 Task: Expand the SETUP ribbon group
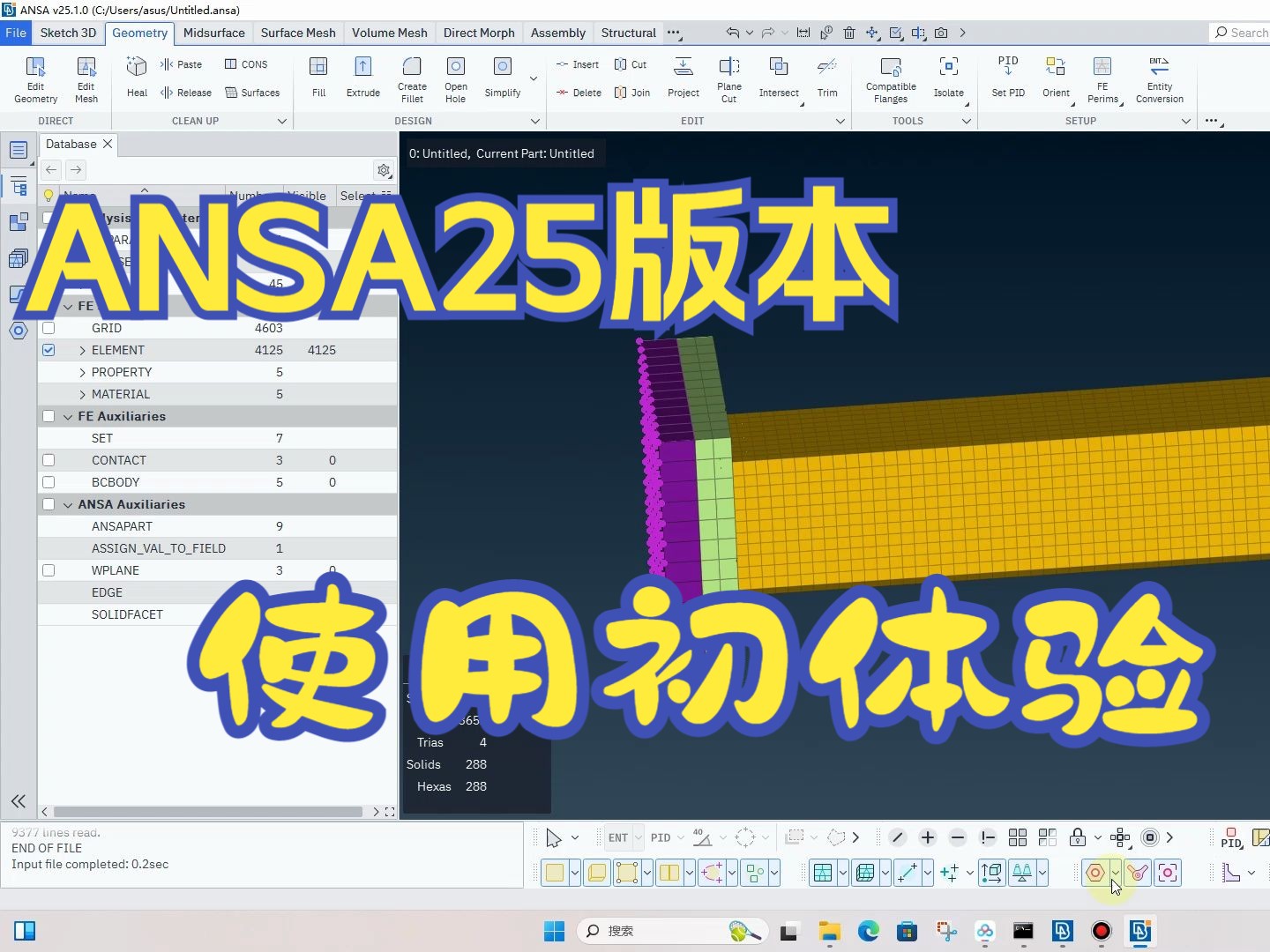pos(1185,121)
